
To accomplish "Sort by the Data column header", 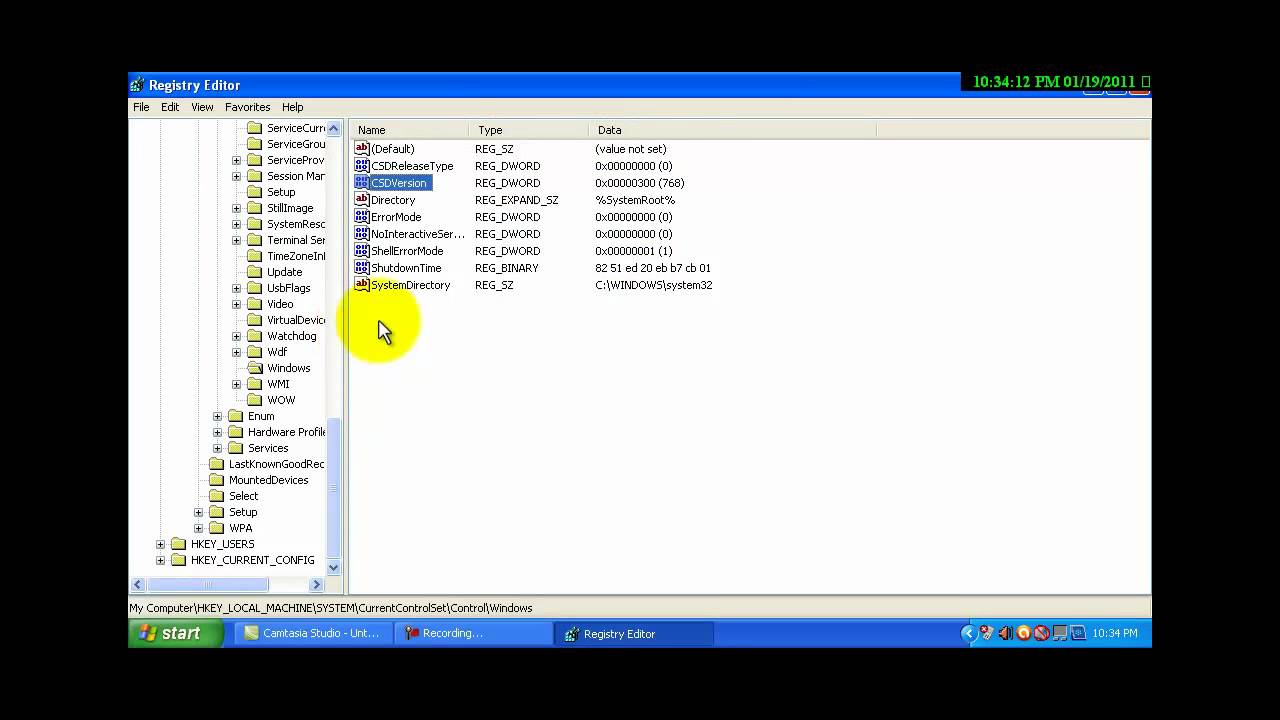I will (x=733, y=130).
